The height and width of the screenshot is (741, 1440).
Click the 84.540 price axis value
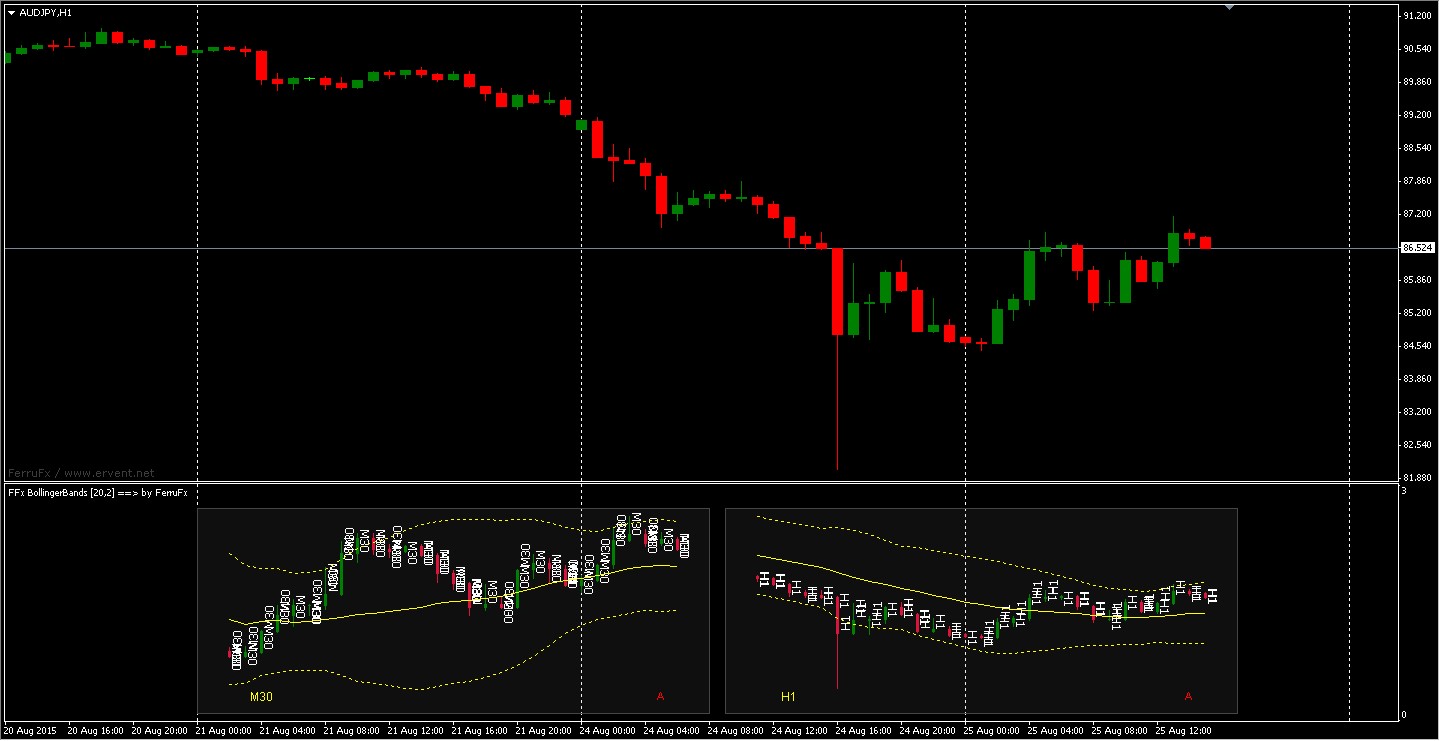pos(1417,346)
